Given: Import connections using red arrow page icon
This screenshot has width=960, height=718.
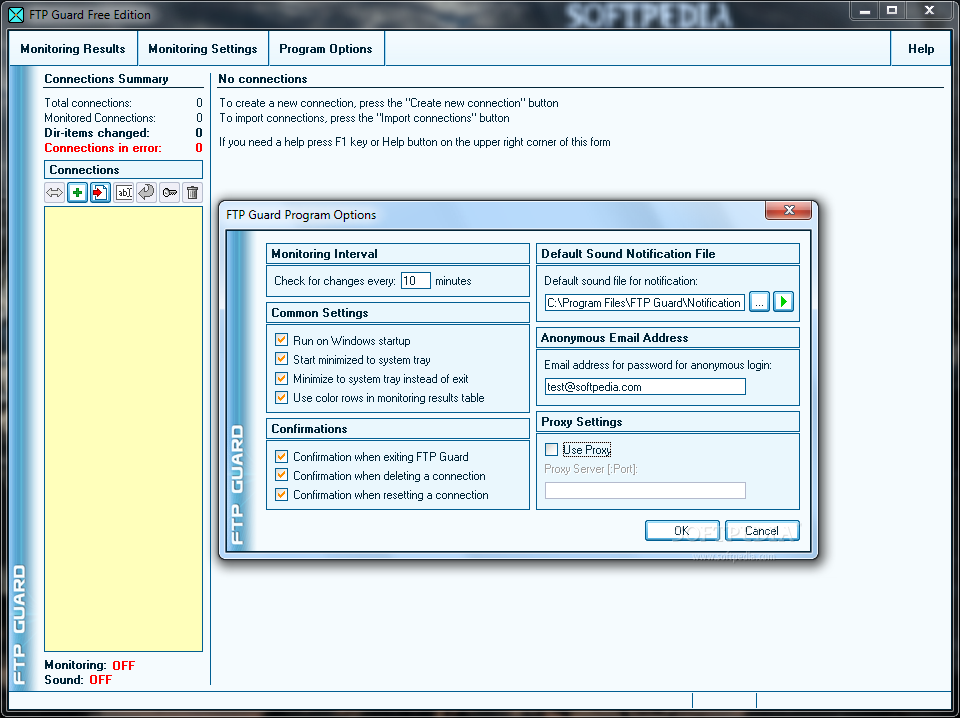Looking at the screenshot, I should pyautogui.click(x=100, y=193).
